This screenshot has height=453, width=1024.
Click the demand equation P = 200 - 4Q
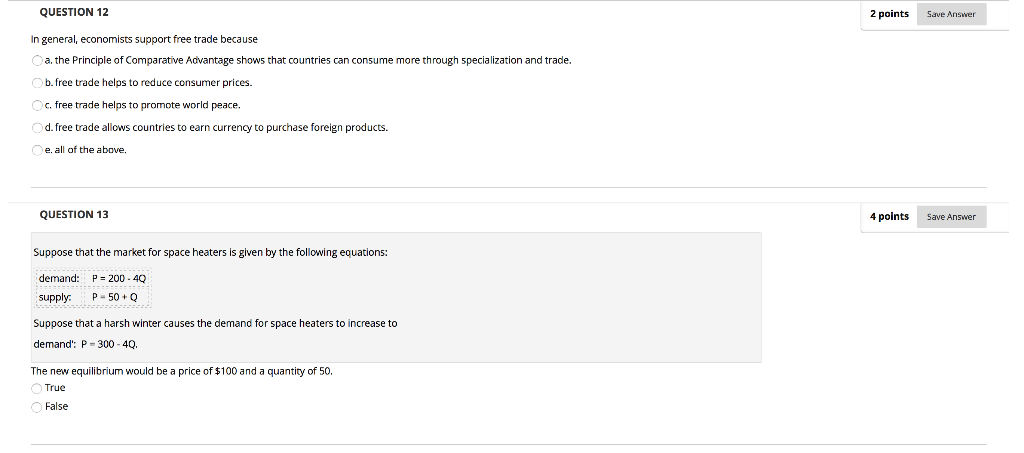pos(120,279)
